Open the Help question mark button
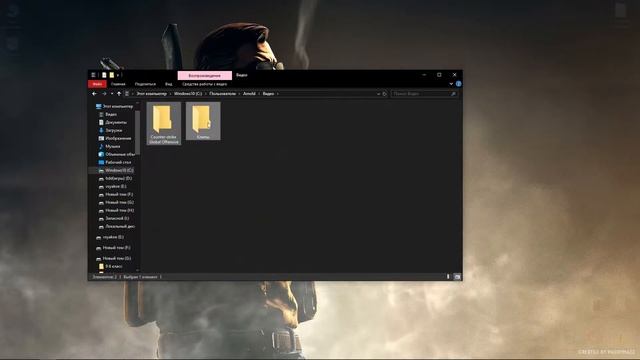This screenshot has height=360, width=640. [458, 84]
